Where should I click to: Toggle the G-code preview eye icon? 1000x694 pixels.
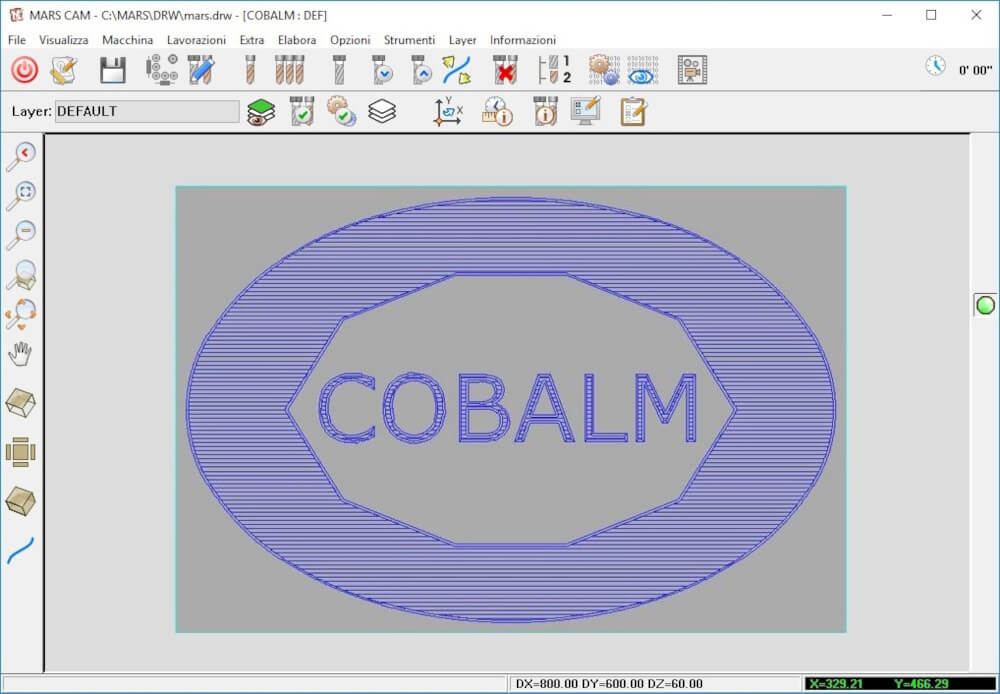coord(641,70)
